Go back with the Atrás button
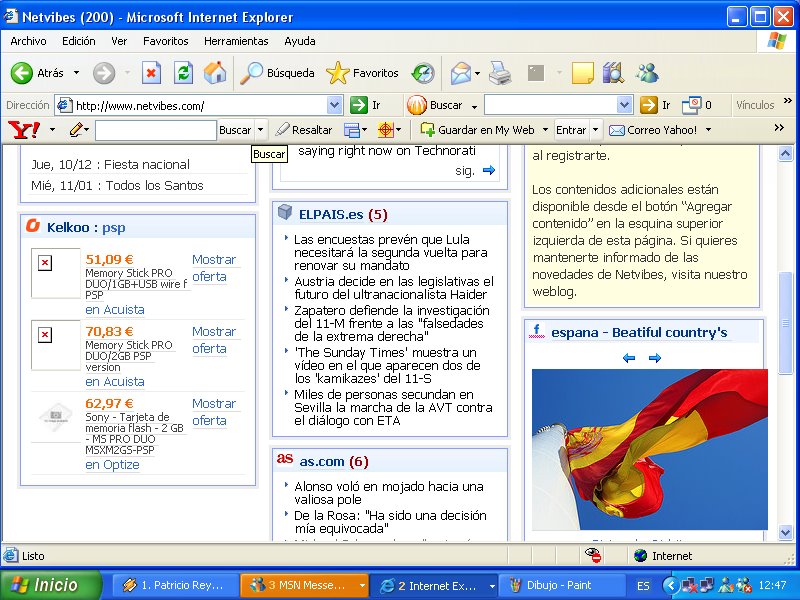The height and width of the screenshot is (600, 800). pos(37,73)
